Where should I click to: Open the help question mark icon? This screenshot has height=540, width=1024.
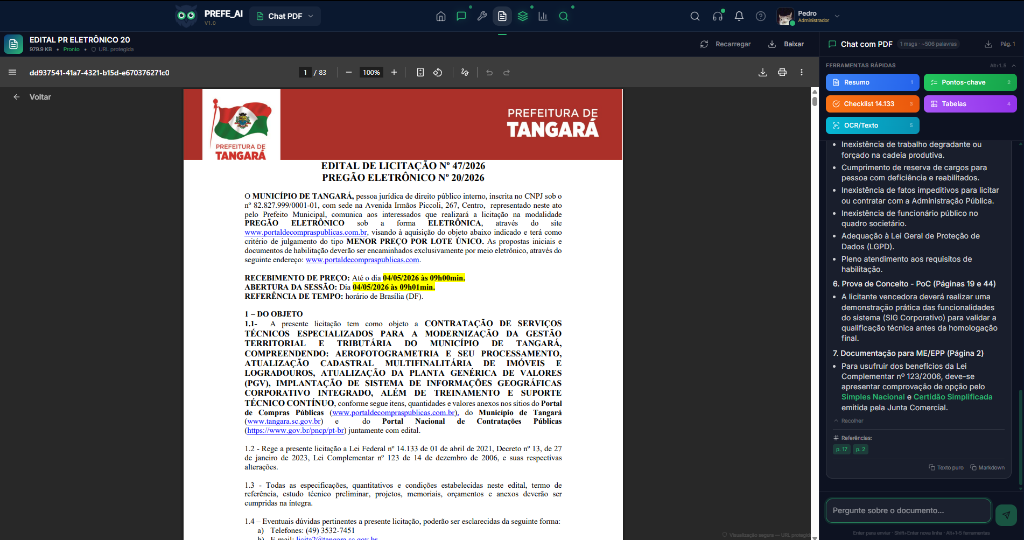click(x=761, y=16)
